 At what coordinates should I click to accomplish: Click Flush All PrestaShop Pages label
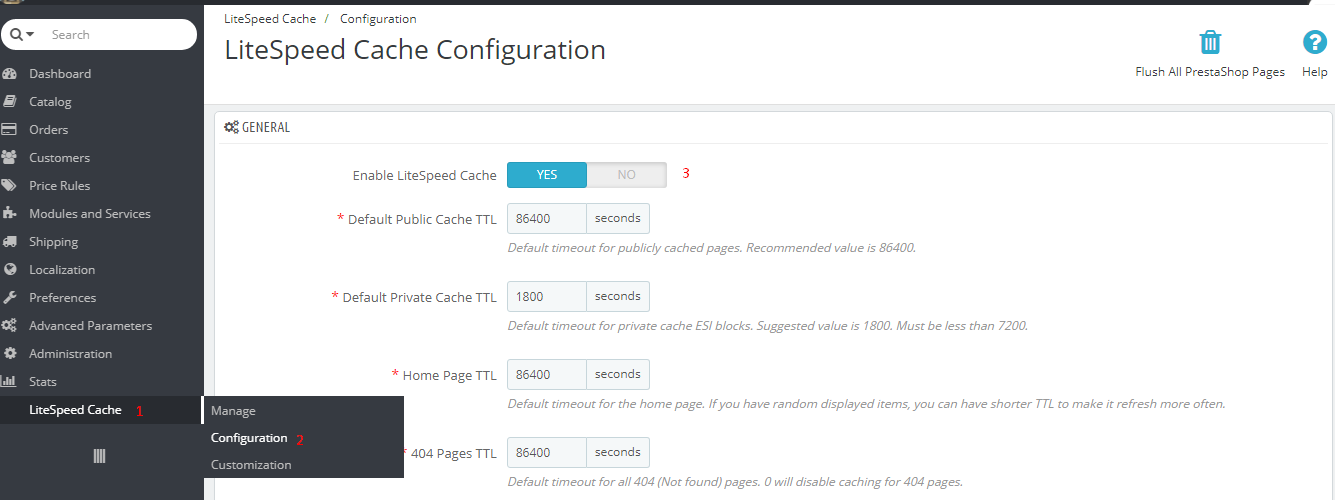[1210, 72]
